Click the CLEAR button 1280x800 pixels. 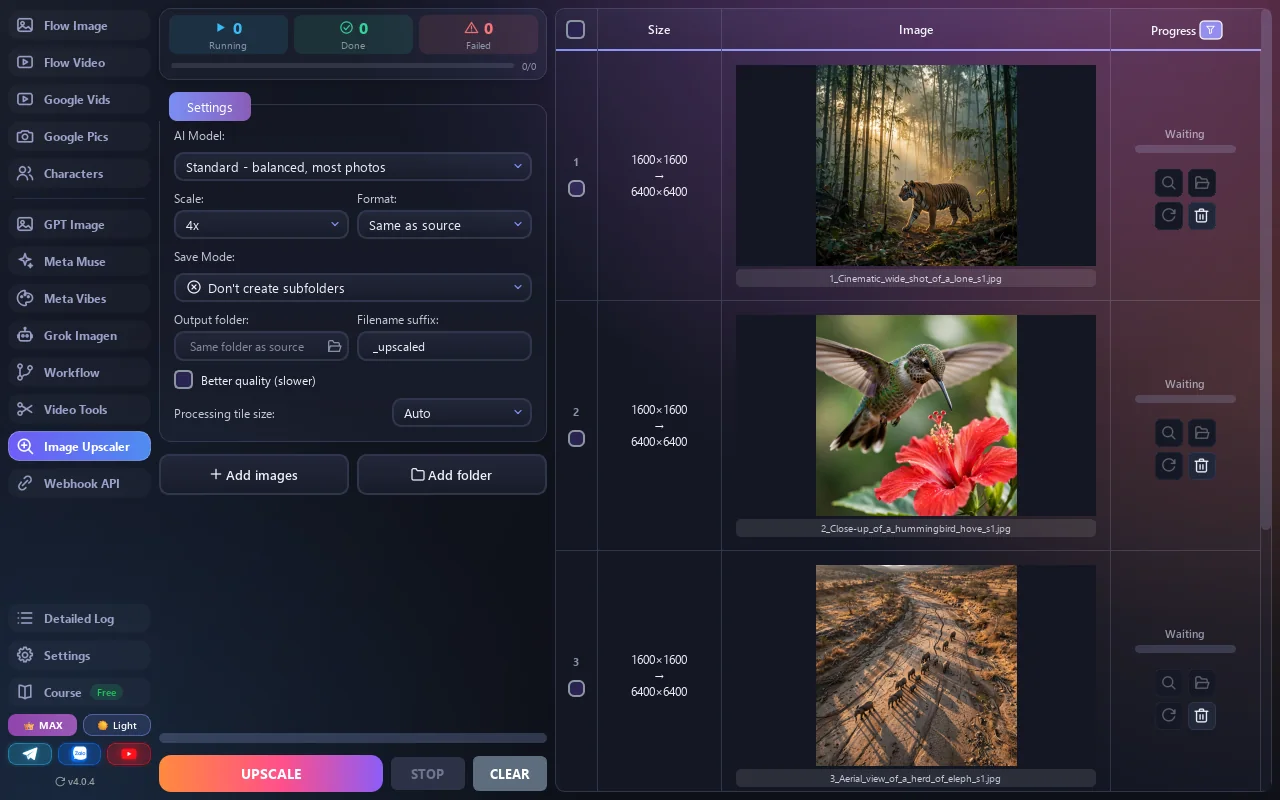pos(510,774)
